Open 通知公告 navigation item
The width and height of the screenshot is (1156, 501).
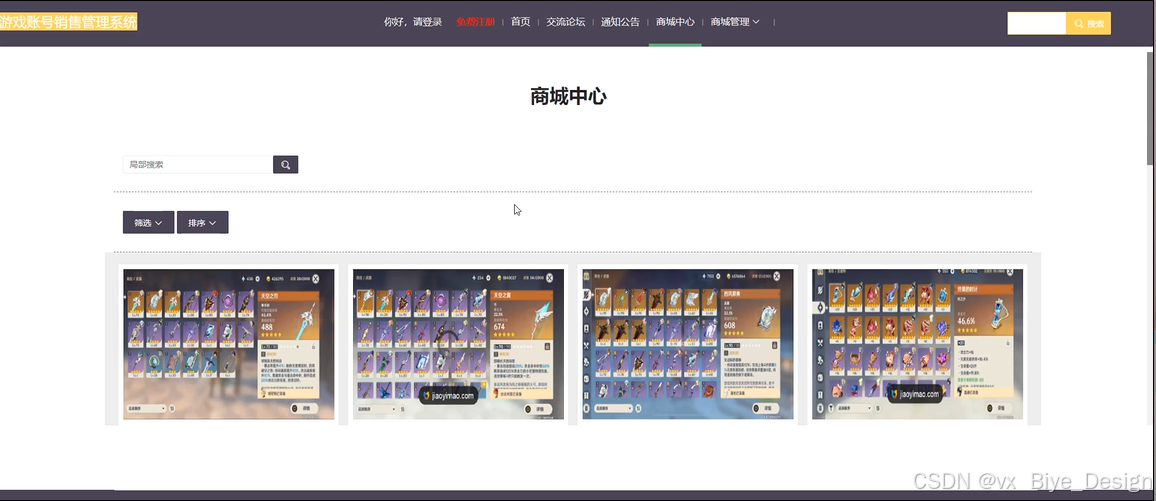point(620,22)
